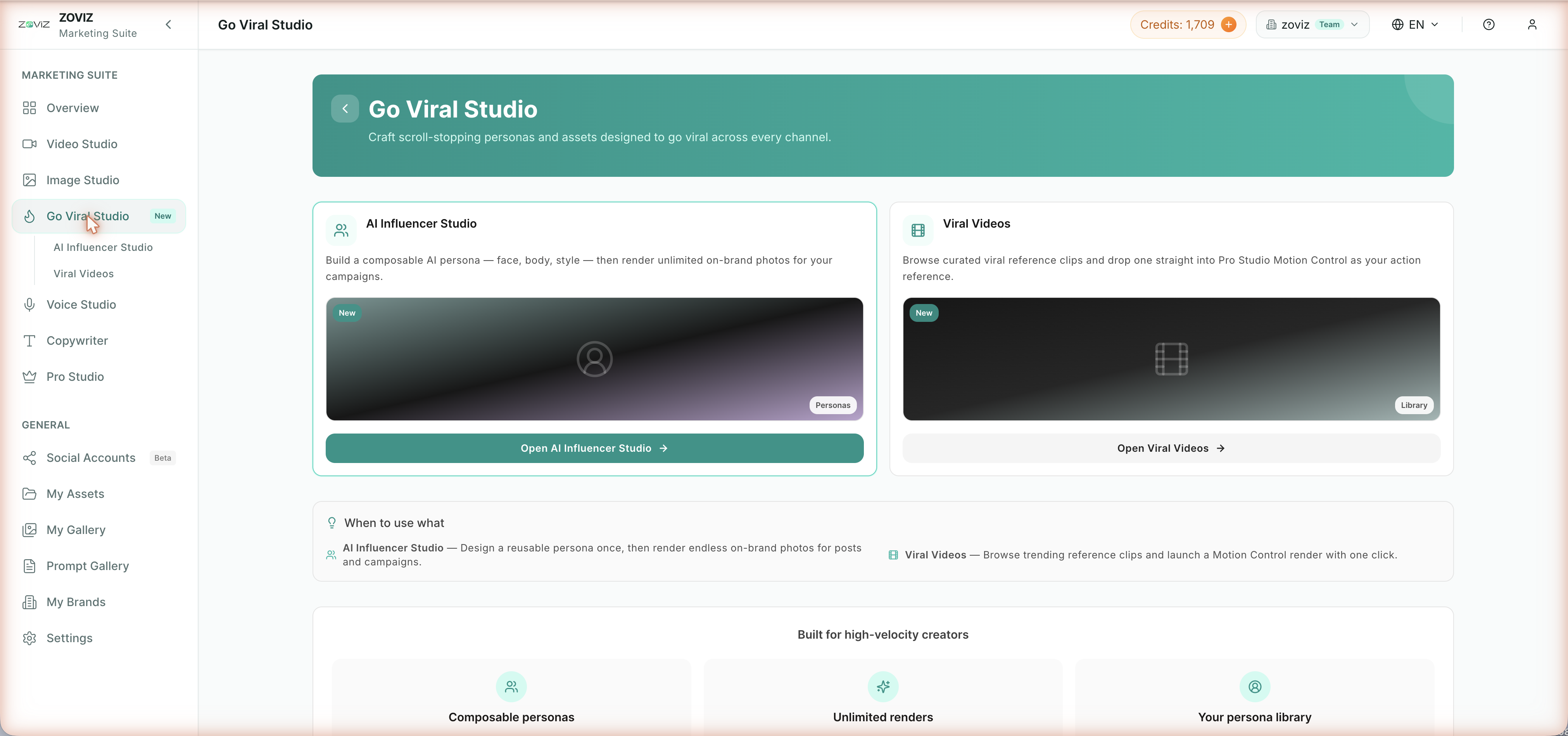1568x736 pixels.
Task: Click the lightbulb icon beside When to use what
Action: pyautogui.click(x=332, y=523)
